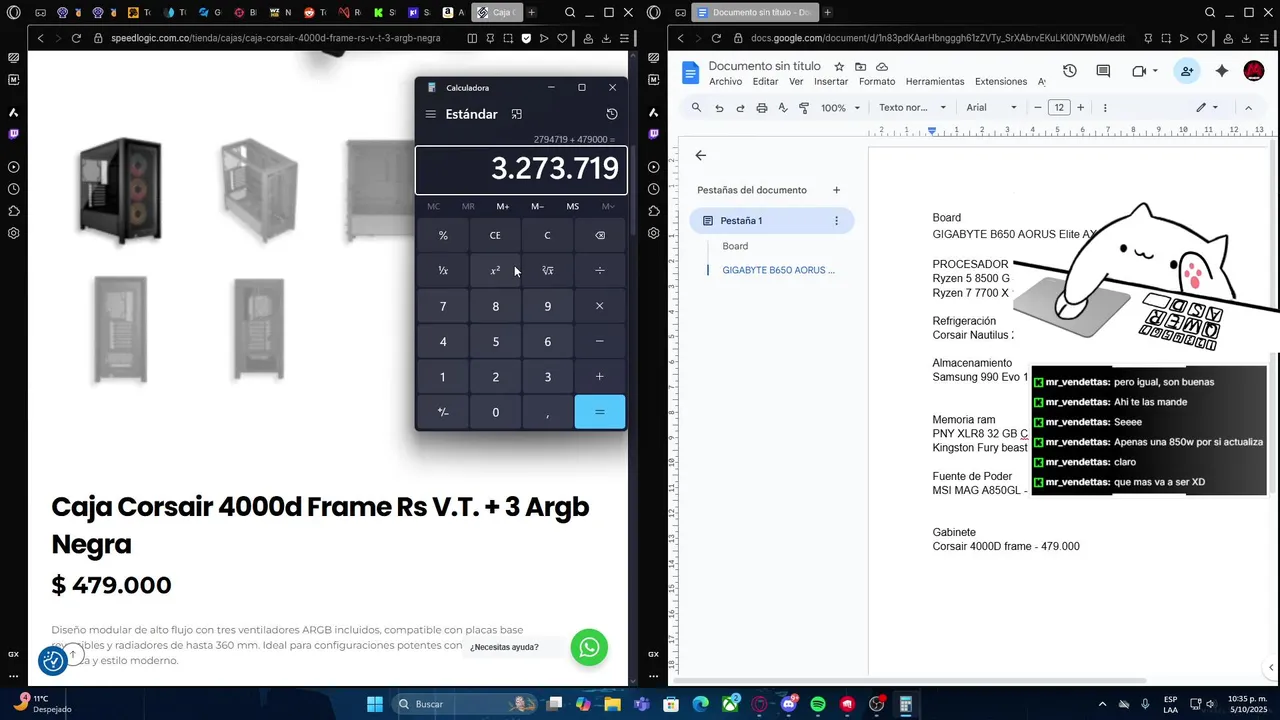Decrease font size with minus button

tap(1038, 108)
